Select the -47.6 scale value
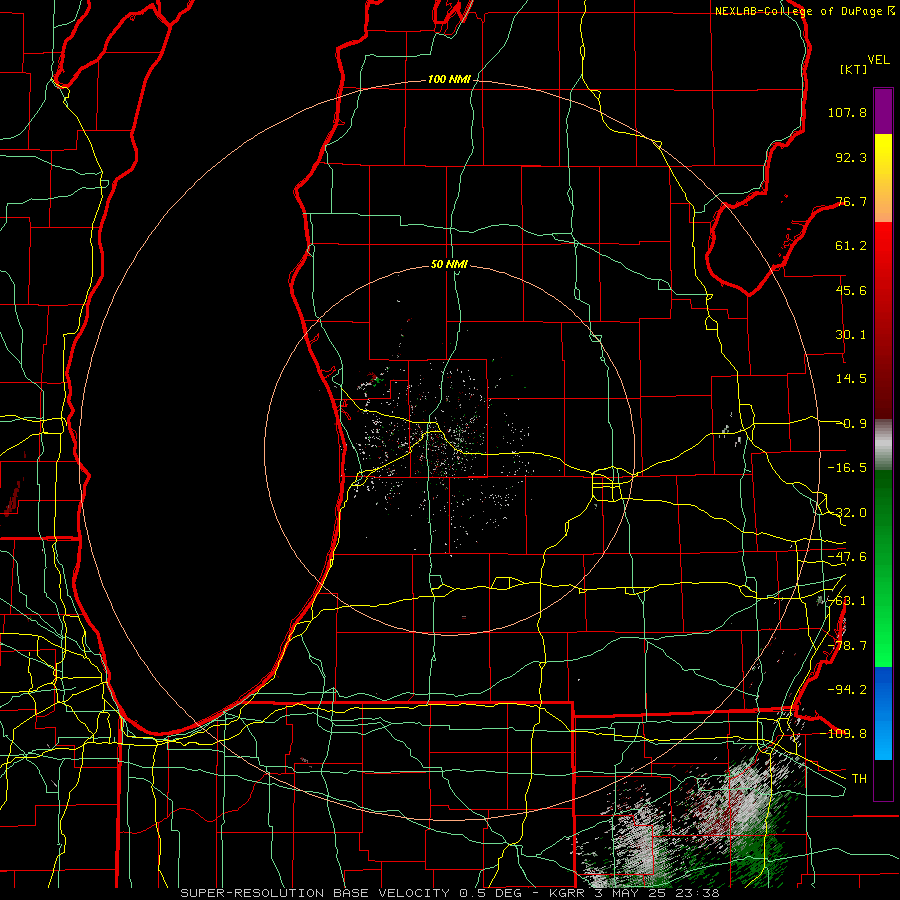The image size is (900, 900). pyautogui.click(x=847, y=556)
